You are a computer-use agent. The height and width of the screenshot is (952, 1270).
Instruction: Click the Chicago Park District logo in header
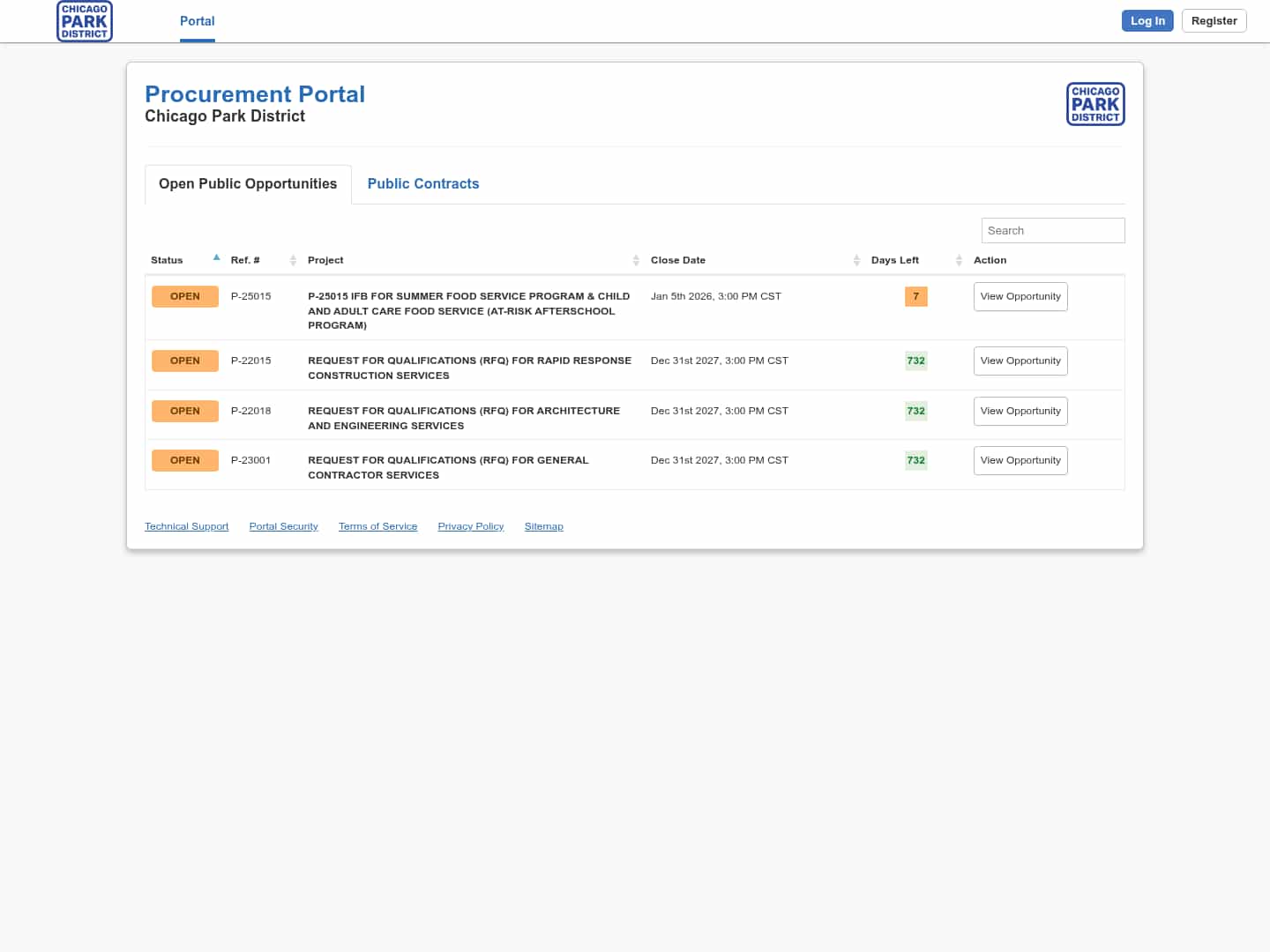point(85,21)
